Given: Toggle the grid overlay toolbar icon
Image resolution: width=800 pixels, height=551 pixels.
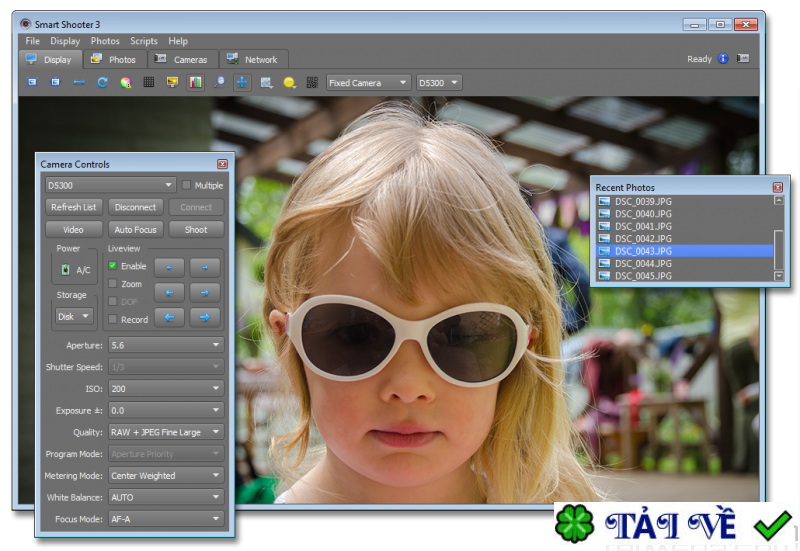Looking at the screenshot, I should click(149, 83).
